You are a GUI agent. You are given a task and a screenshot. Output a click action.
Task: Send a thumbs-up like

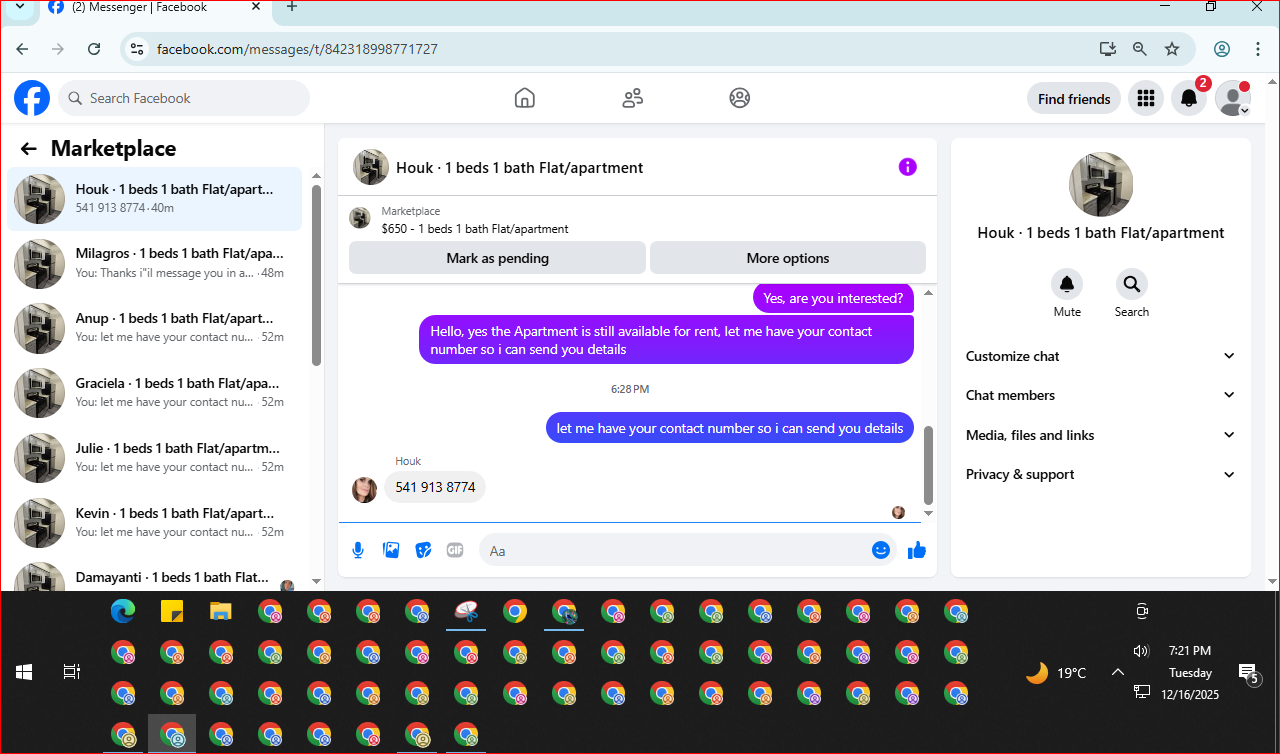click(x=917, y=550)
